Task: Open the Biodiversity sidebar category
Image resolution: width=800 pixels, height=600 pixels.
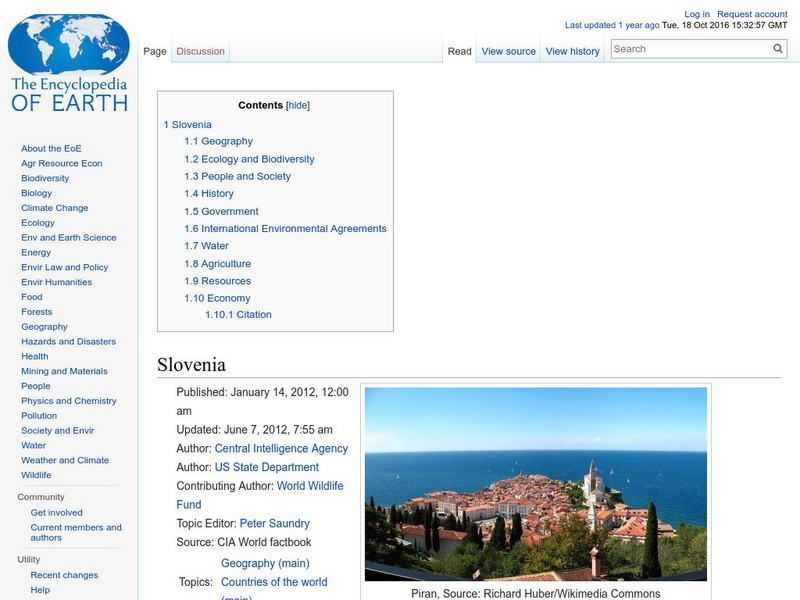Action: pos(44,178)
